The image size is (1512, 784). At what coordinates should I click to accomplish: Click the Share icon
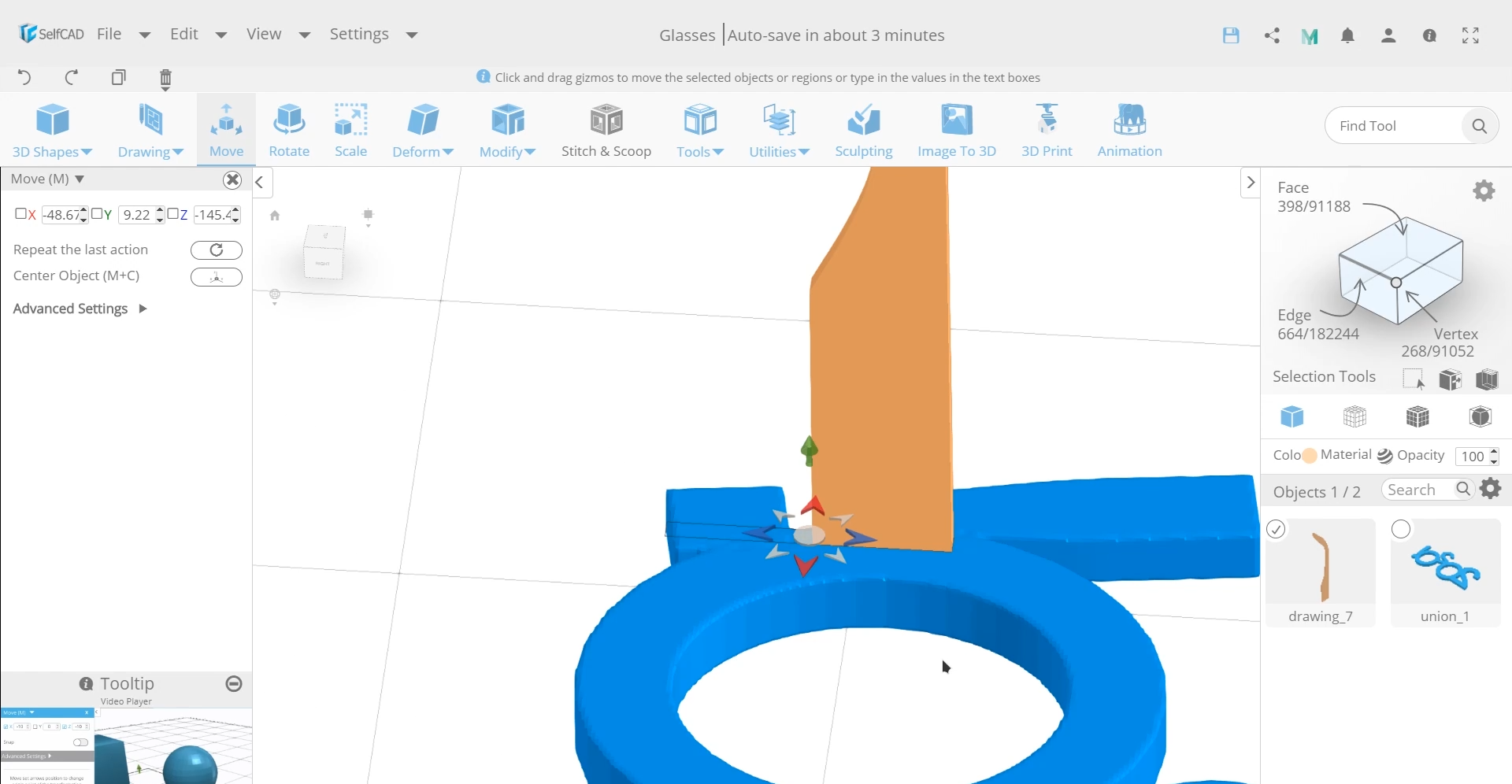1272,35
